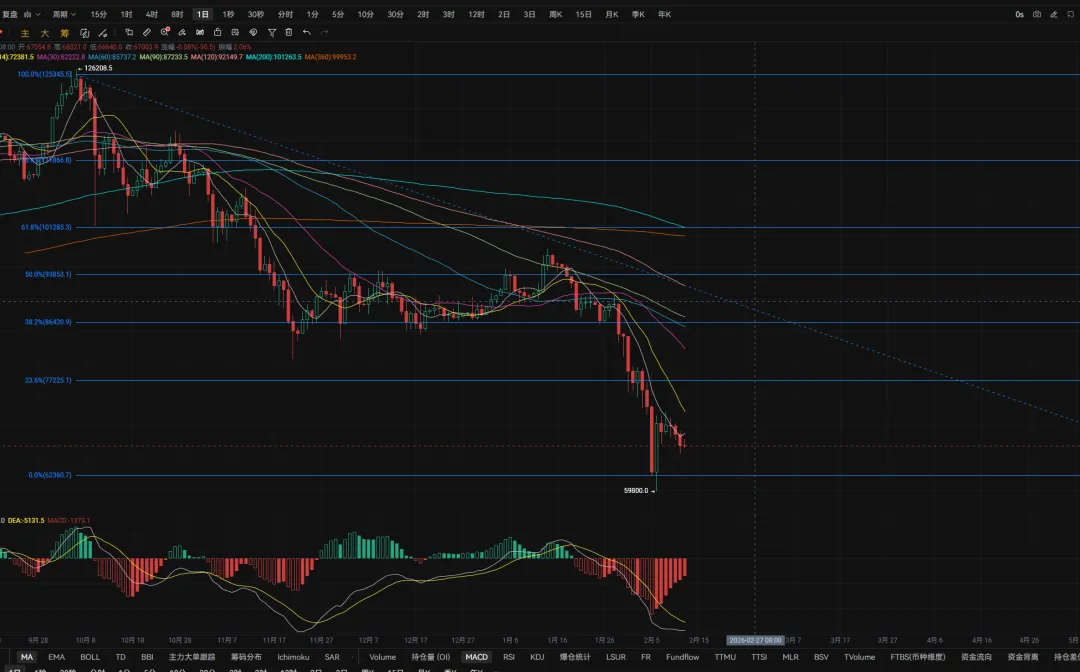The image size is (1080, 672).
Task: Click the 61.8% Fibonacci retracement line label
Action: pos(46,227)
